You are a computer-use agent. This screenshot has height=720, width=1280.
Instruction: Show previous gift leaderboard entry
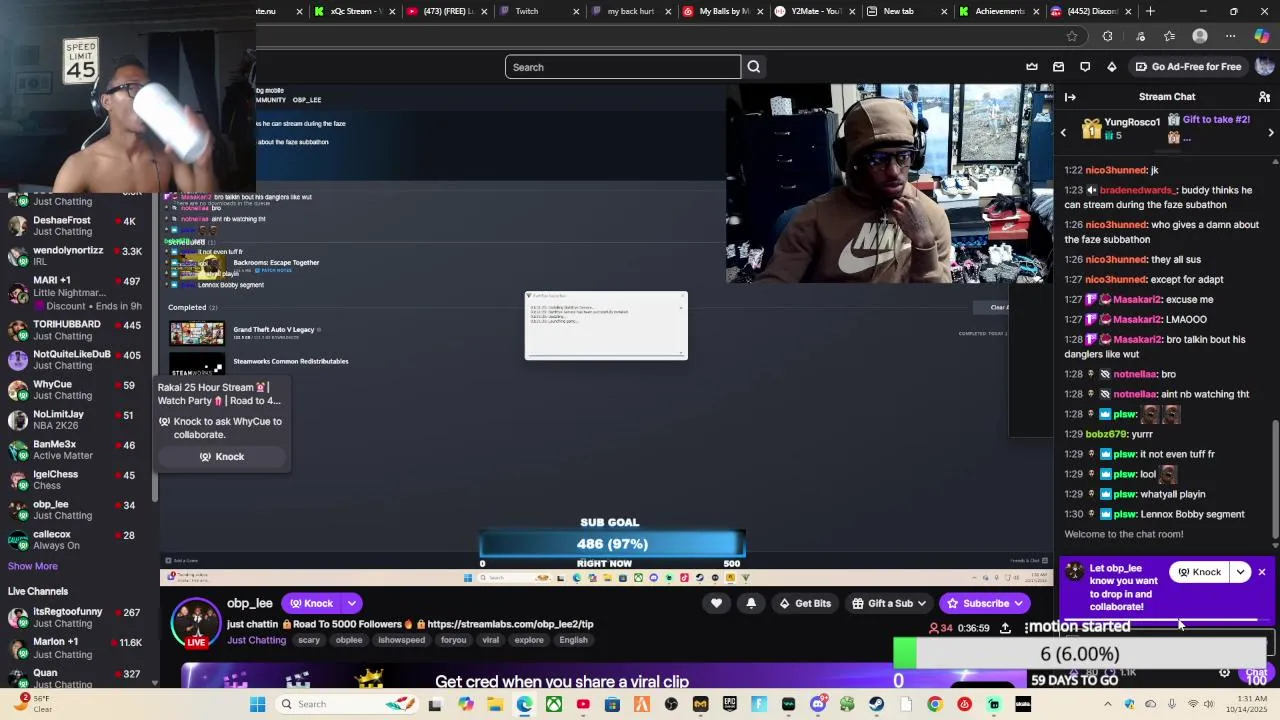pos(1063,133)
